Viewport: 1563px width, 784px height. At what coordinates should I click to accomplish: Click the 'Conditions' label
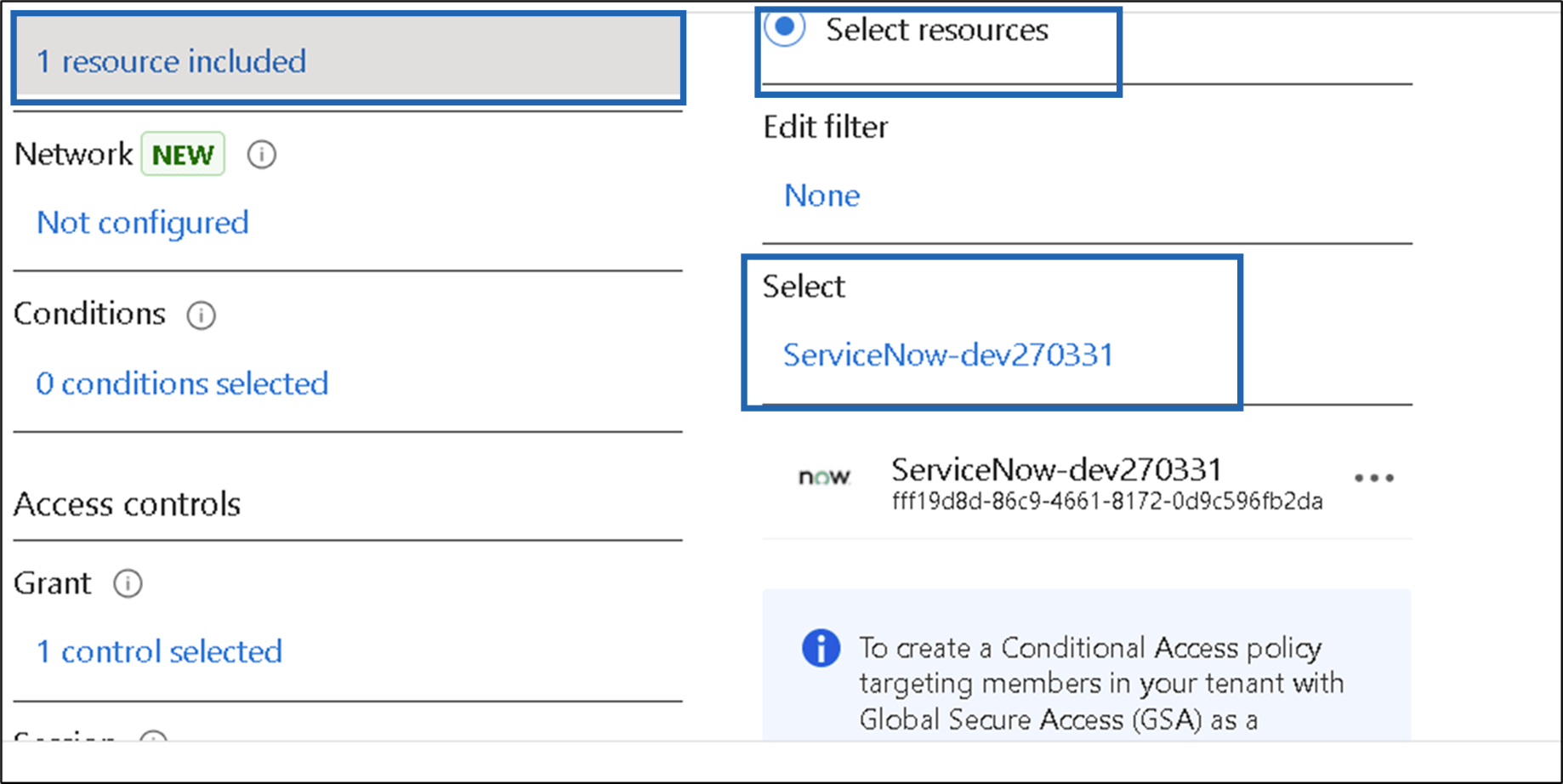[x=89, y=314]
